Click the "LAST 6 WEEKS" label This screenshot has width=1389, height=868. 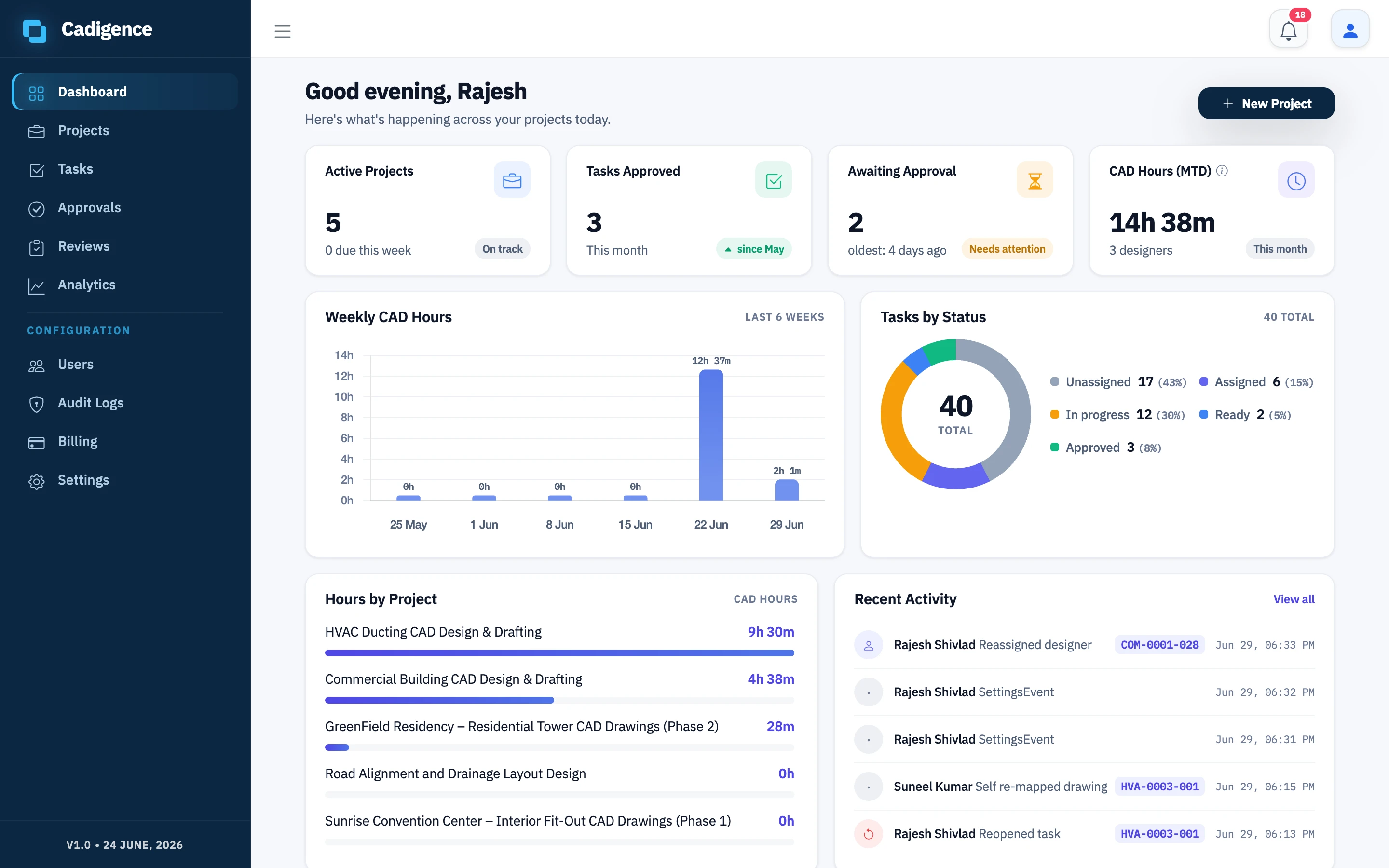click(784, 317)
